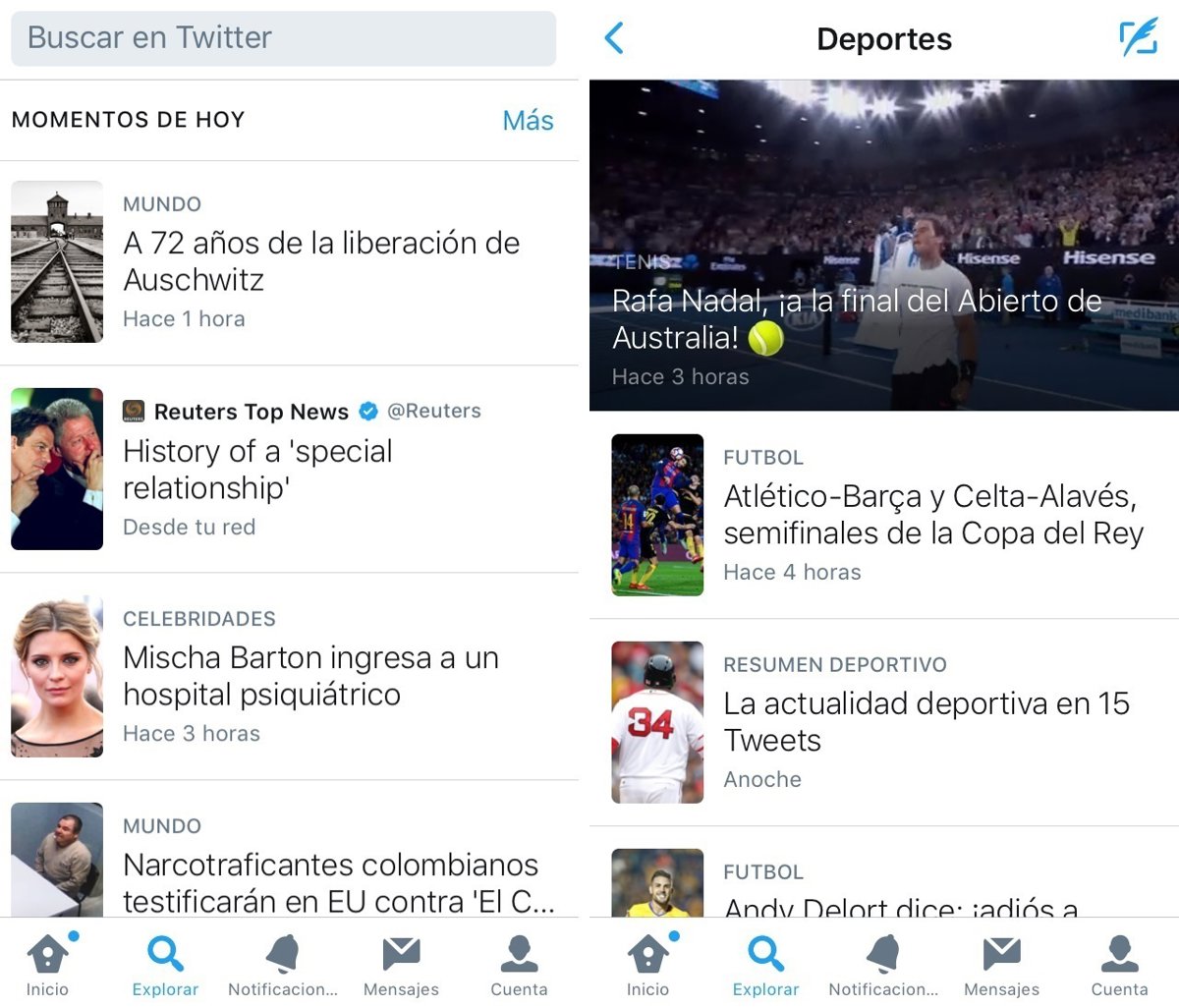Open the Mensajes envelope on the Momentos de Hoy screen
This screenshot has height=1008, width=1179.
(401, 954)
